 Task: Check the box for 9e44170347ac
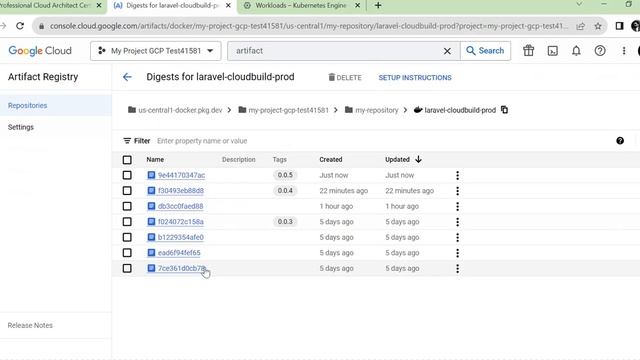(x=127, y=175)
